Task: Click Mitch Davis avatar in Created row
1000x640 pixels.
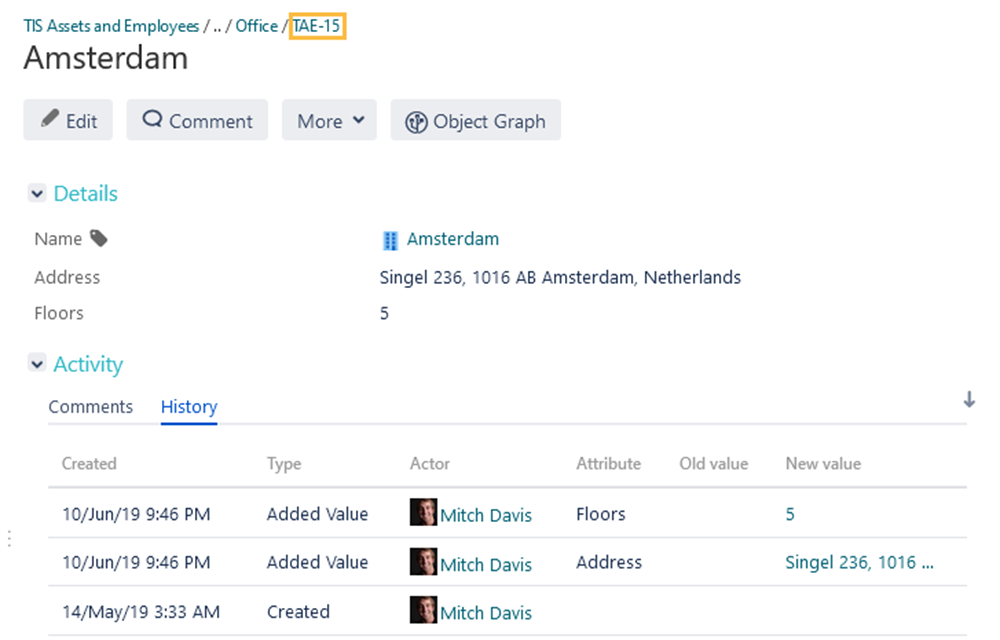Action: tap(423, 610)
